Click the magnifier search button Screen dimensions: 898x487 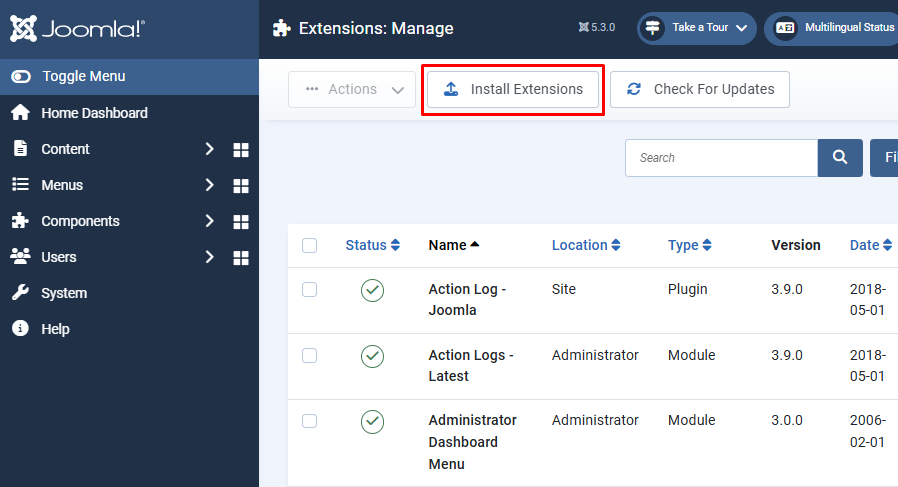pyautogui.click(x=840, y=158)
